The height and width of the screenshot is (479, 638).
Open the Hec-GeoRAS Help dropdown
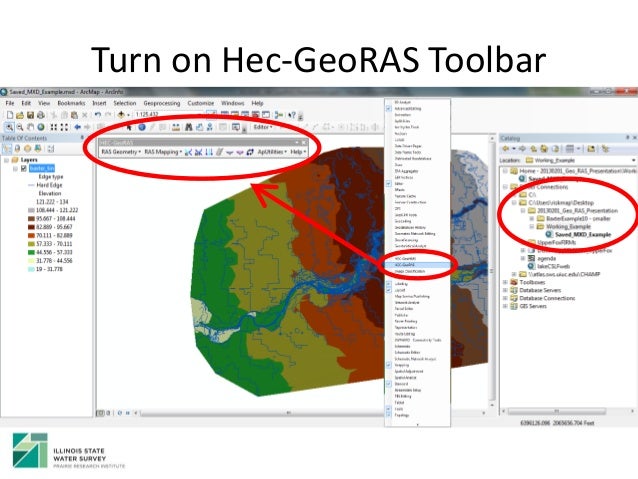point(298,152)
